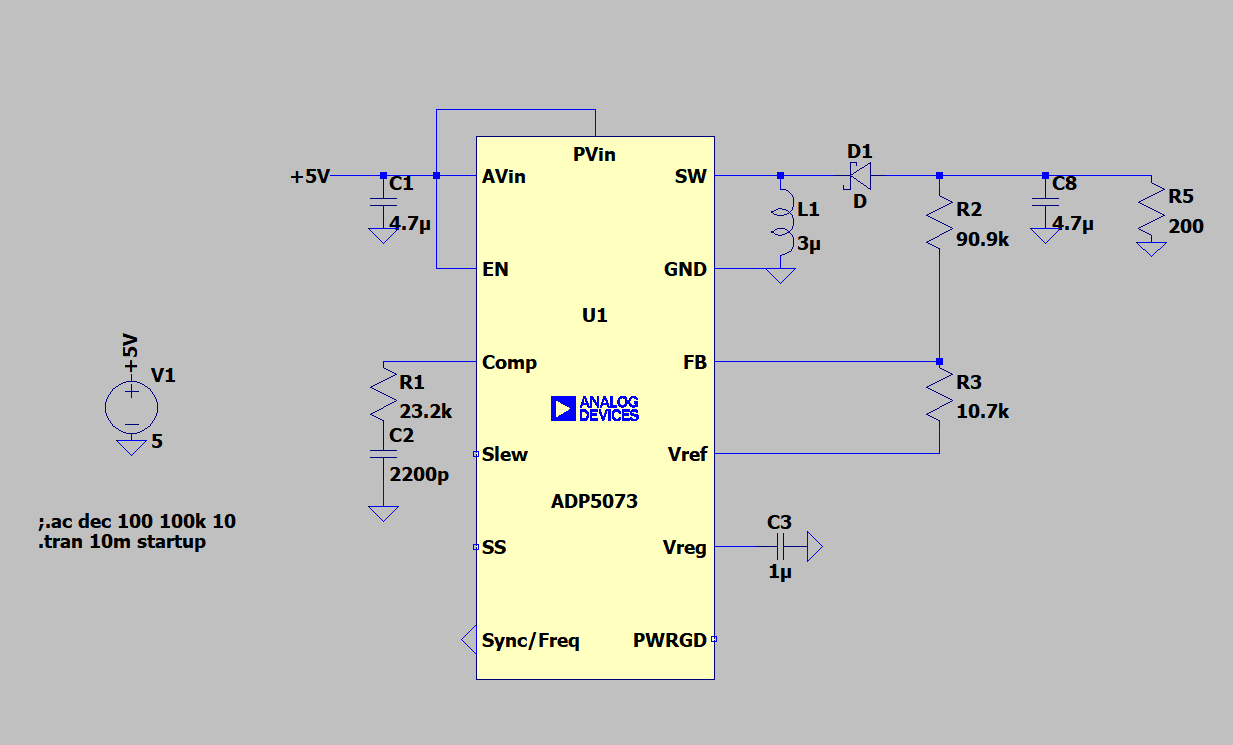Viewport: 1233px width, 745px height.
Task: Select the L1 inductor coil symbol
Action: 780,222
